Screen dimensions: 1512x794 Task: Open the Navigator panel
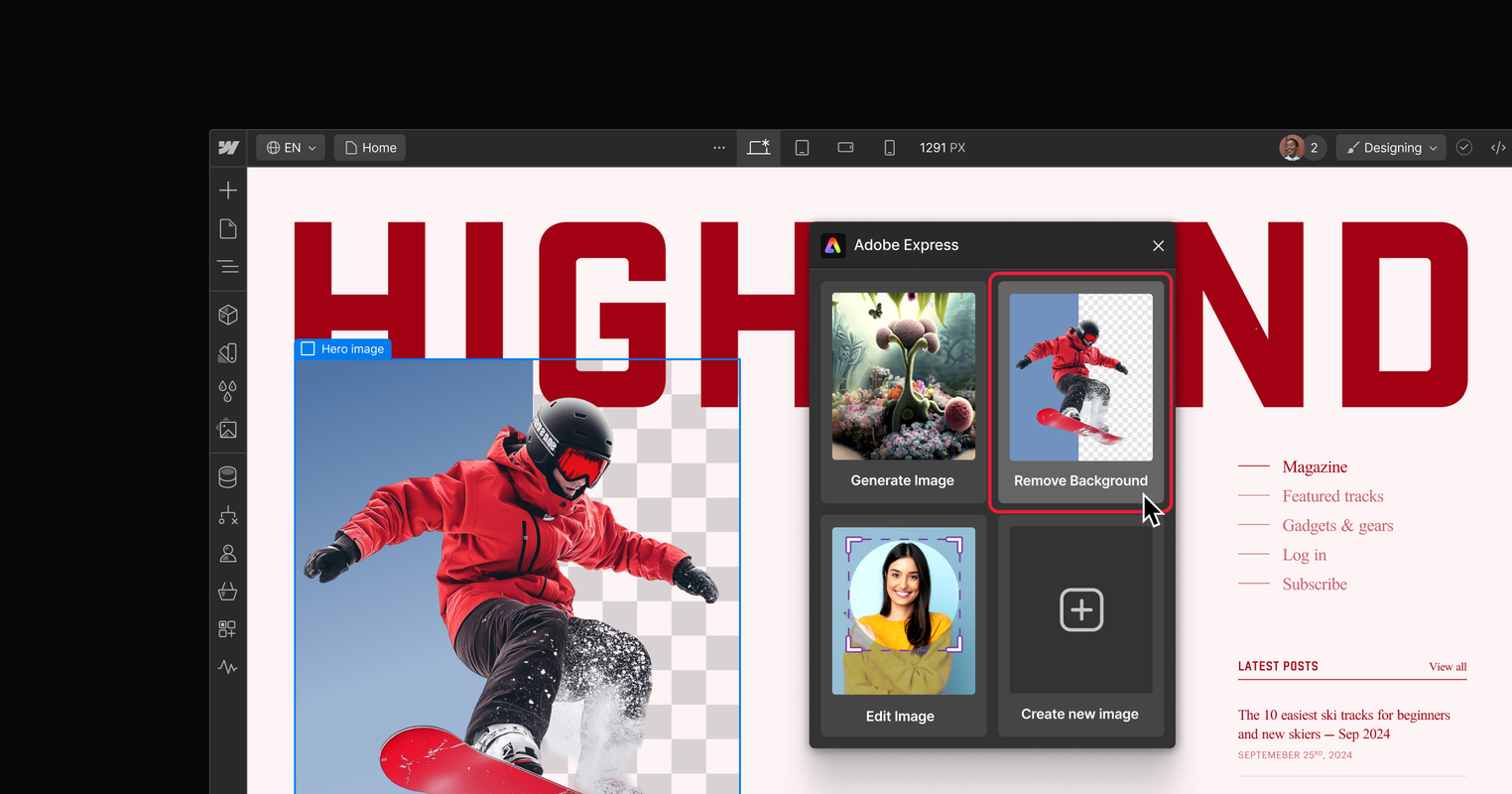(227, 267)
